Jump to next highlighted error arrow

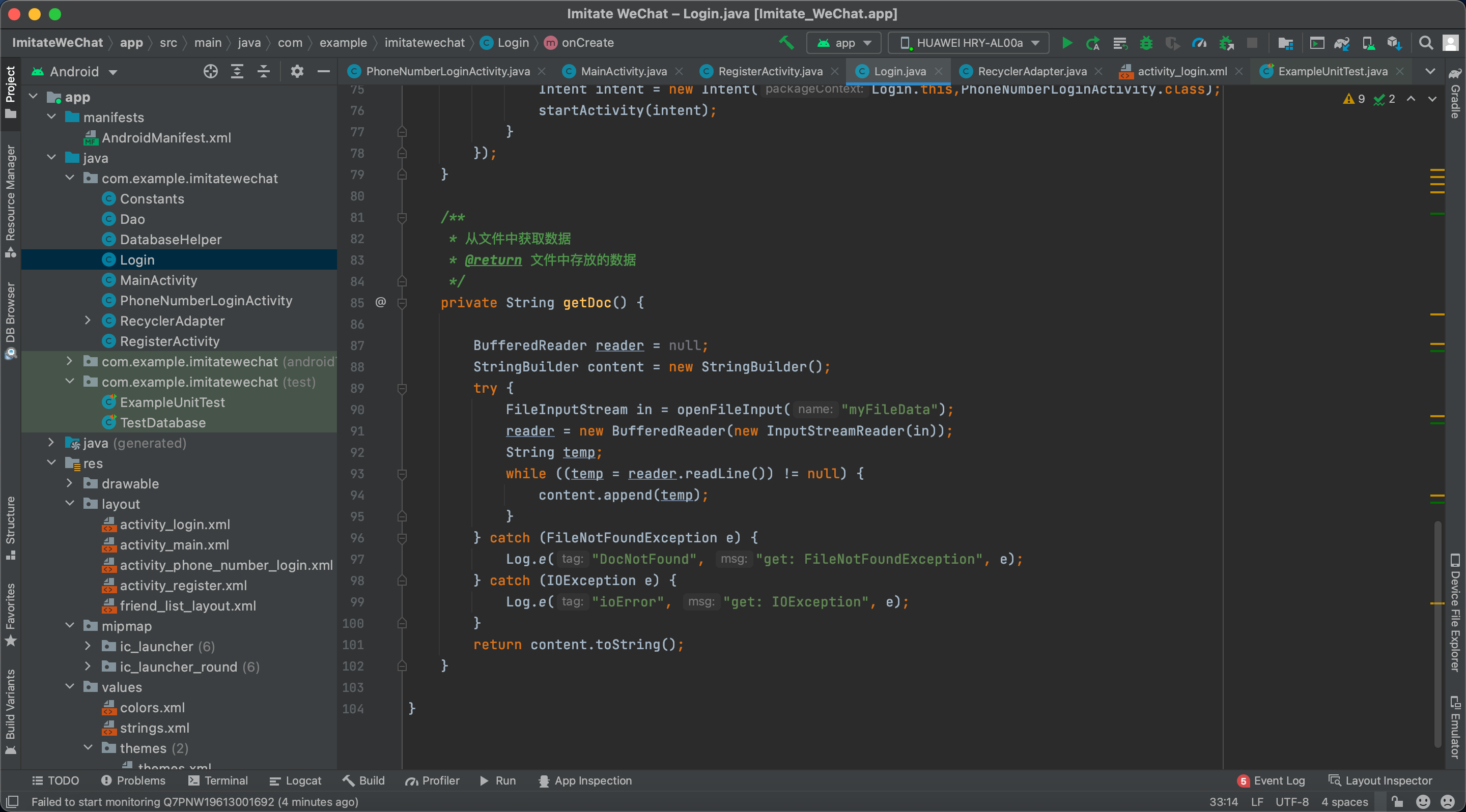coord(1432,99)
